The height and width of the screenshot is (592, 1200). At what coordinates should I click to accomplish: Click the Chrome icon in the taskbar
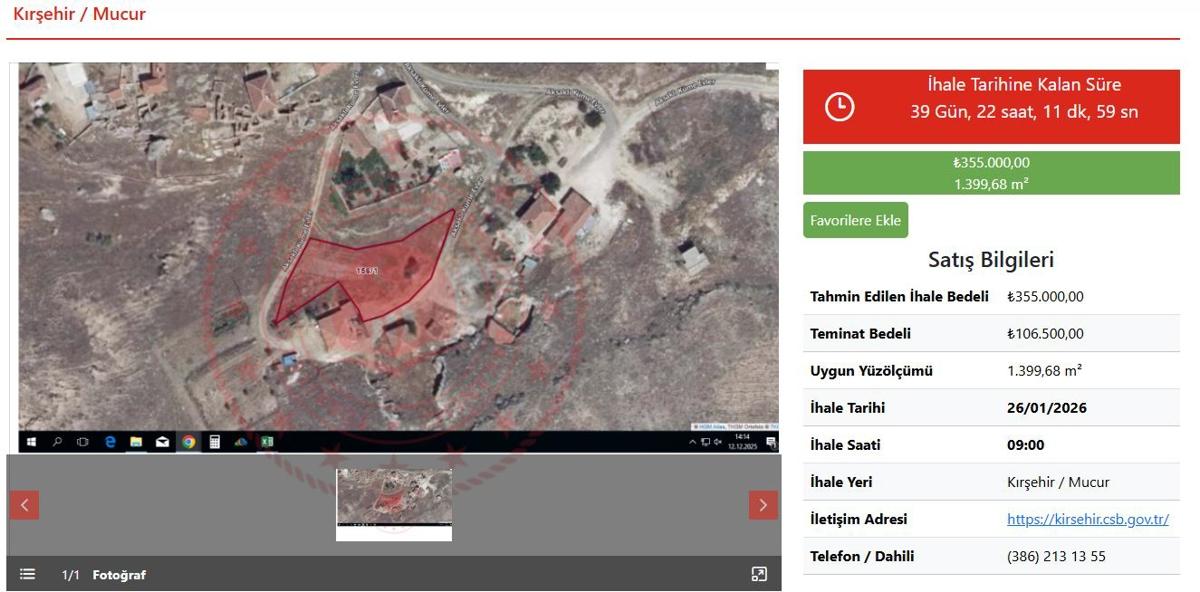point(188,442)
